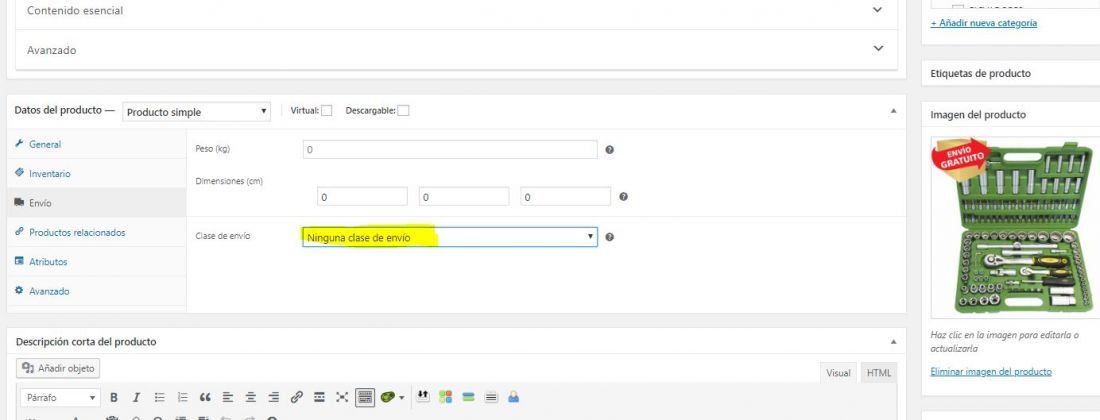The image size is (1100, 420).
Task: Click help icon next to Clase de envío
Action: pos(610,237)
